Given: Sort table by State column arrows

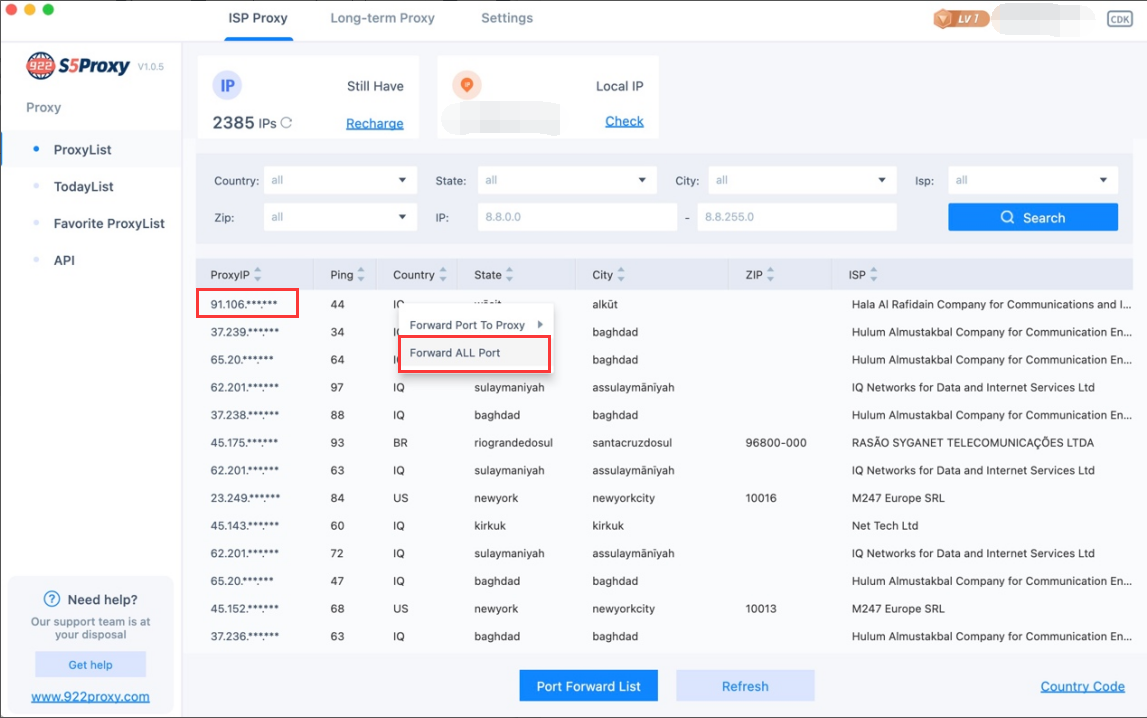Looking at the screenshot, I should (x=509, y=275).
